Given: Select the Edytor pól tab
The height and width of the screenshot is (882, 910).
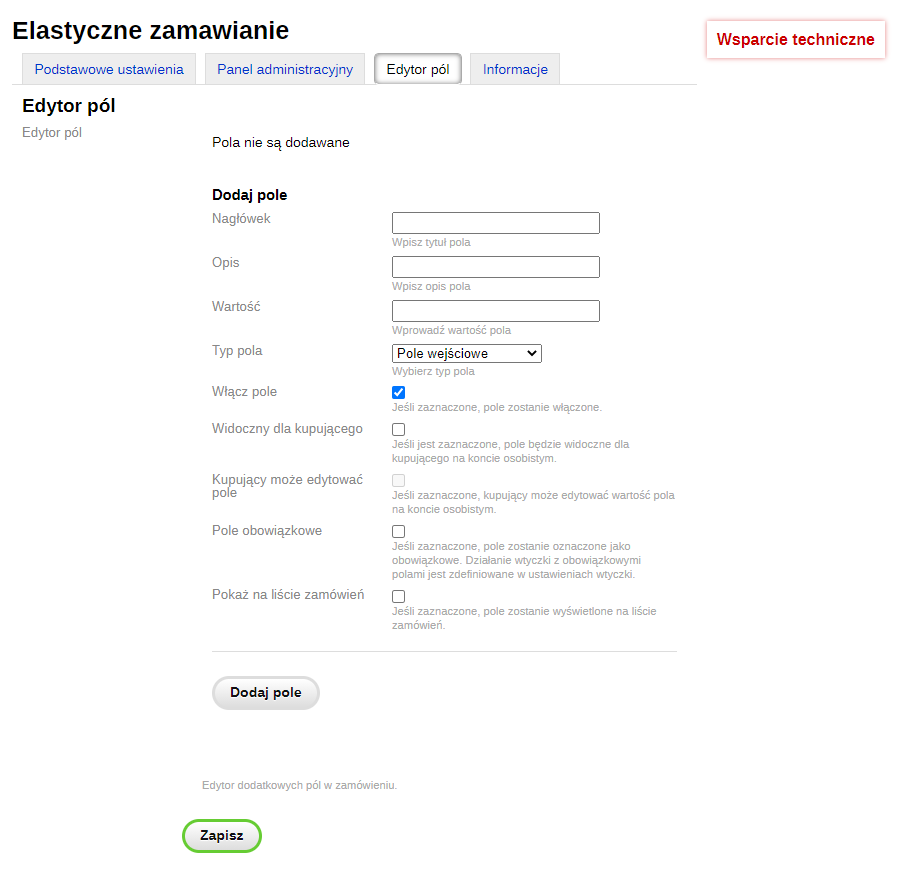Looking at the screenshot, I should click(417, 68).
